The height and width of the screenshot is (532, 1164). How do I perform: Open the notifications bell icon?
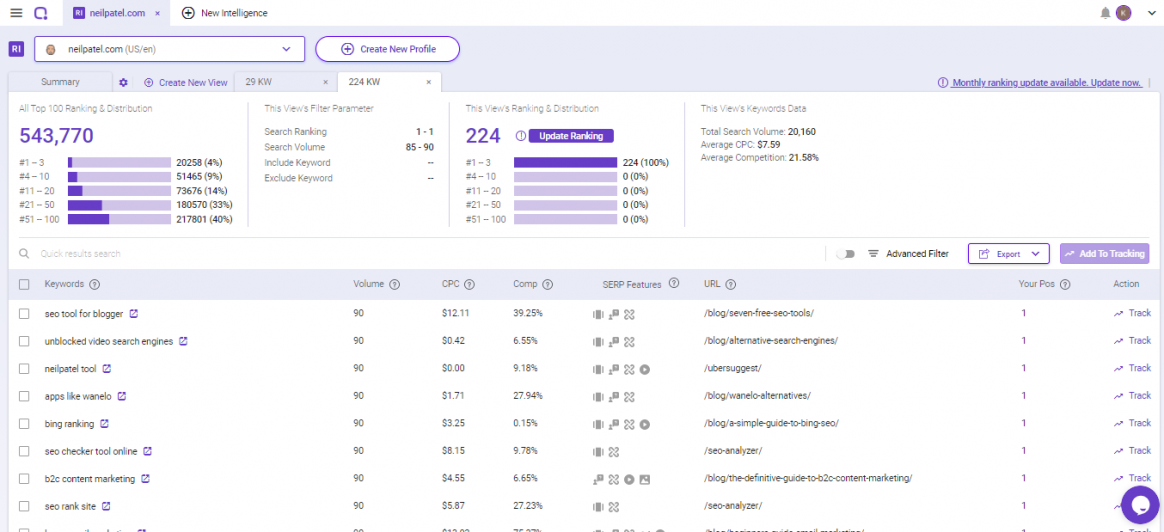point(1105,13)
